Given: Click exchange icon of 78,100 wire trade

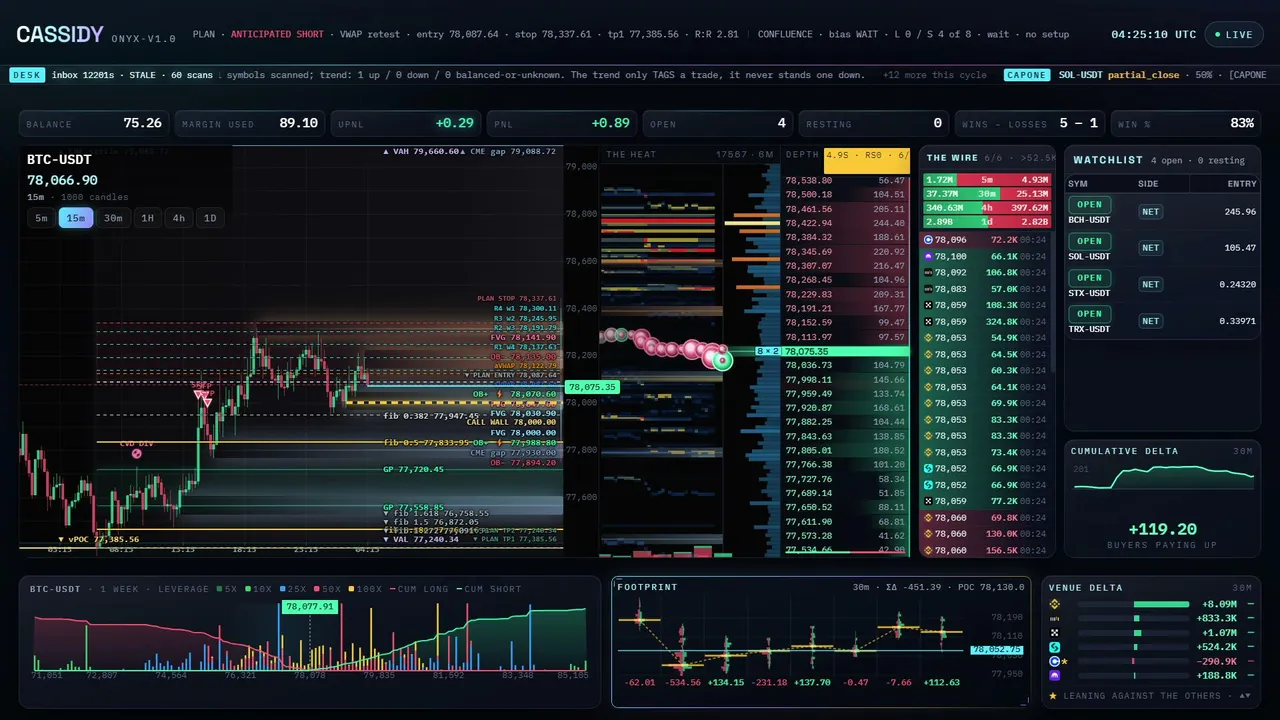Looking at the screenshot, I should click(928, 257).
